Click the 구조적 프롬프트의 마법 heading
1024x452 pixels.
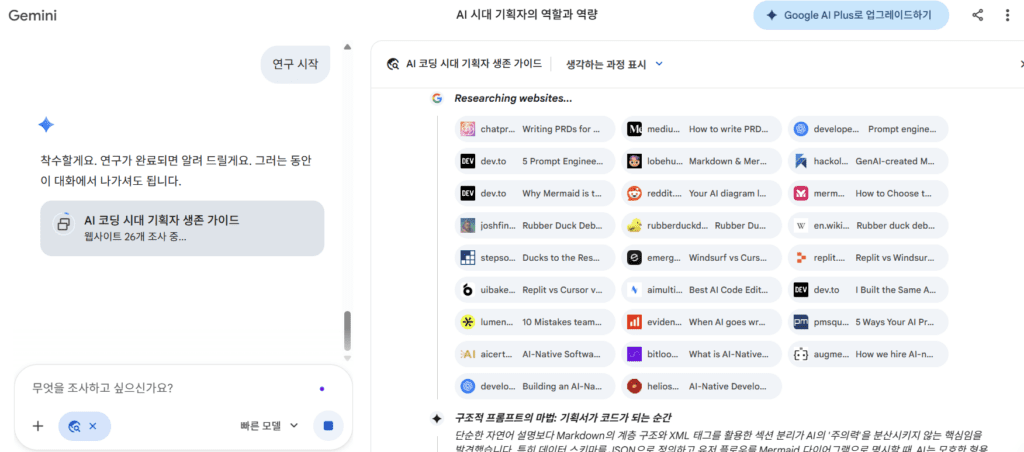pos(564,418)
